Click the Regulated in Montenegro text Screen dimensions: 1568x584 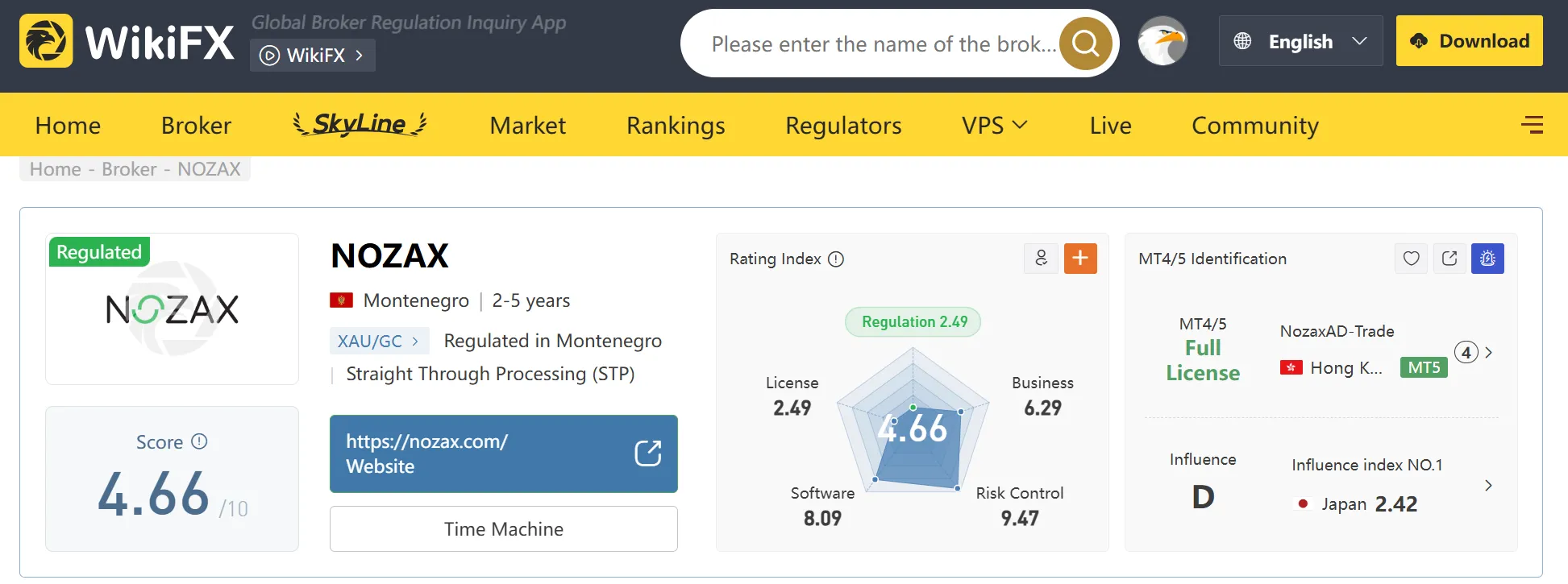[x=552, y=341]
